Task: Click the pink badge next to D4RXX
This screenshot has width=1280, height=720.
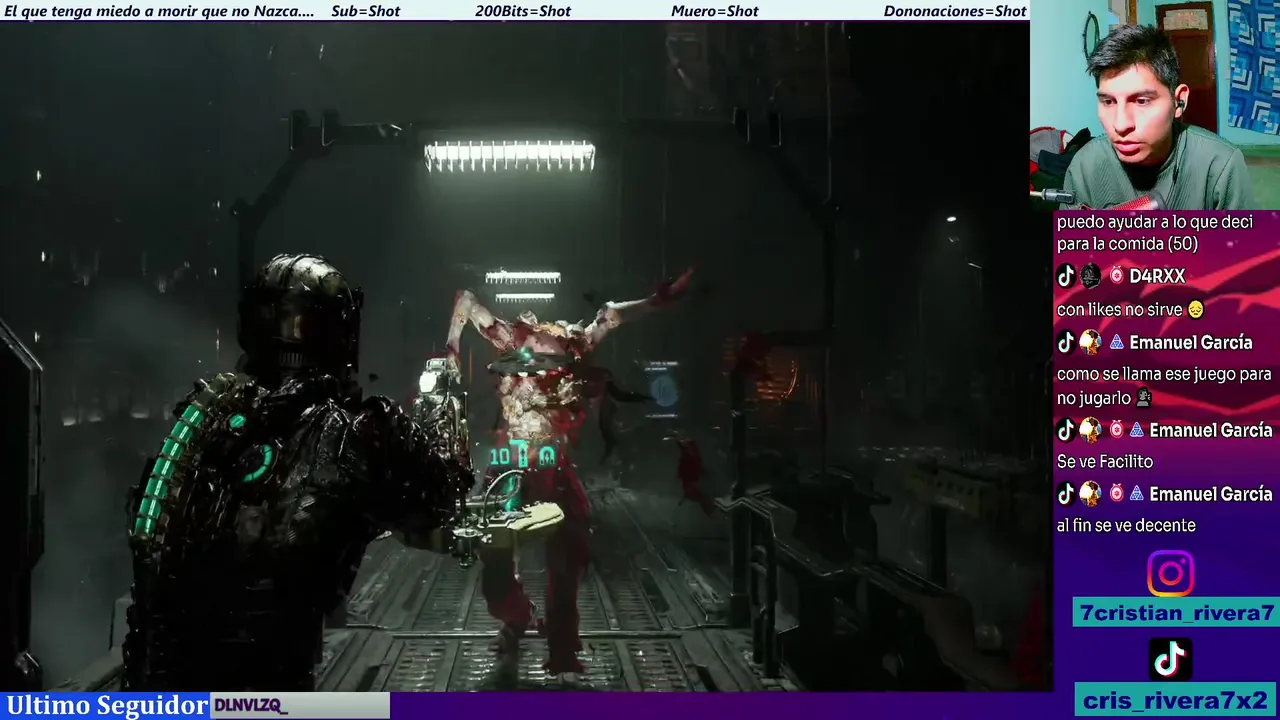Action: [x=1117, y=276]
